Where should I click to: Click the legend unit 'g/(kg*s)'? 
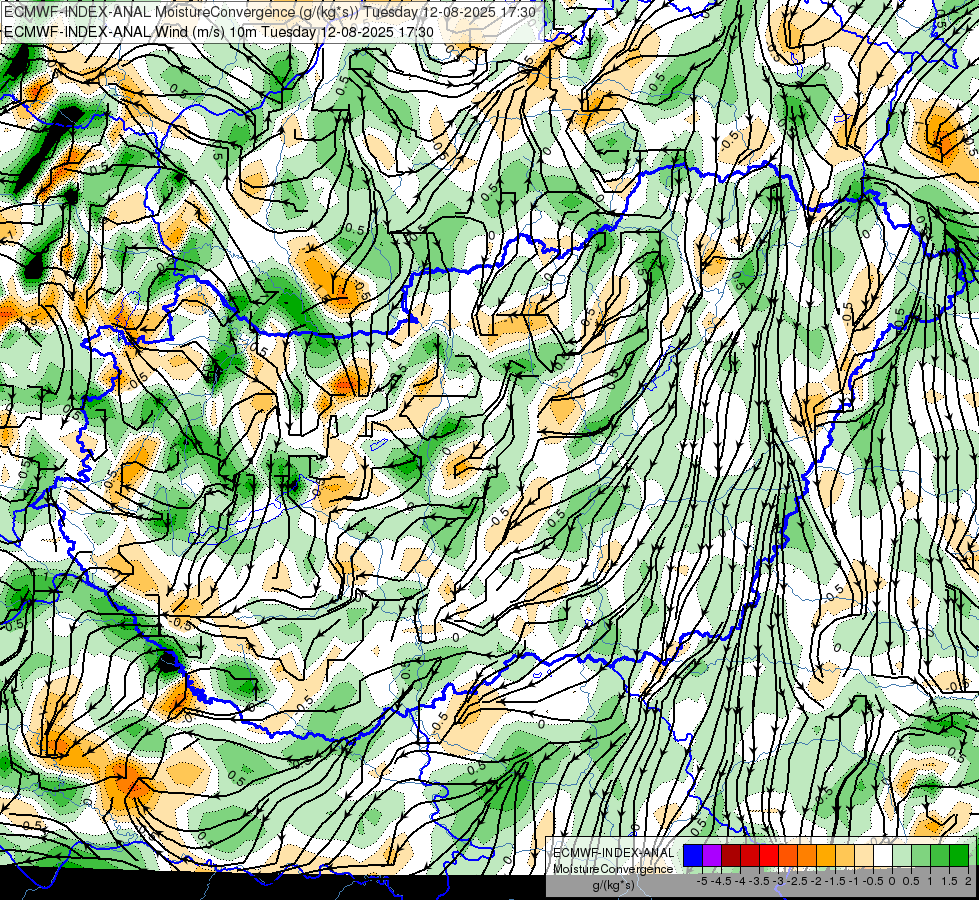pyautogui.click(x=613, y=886)
